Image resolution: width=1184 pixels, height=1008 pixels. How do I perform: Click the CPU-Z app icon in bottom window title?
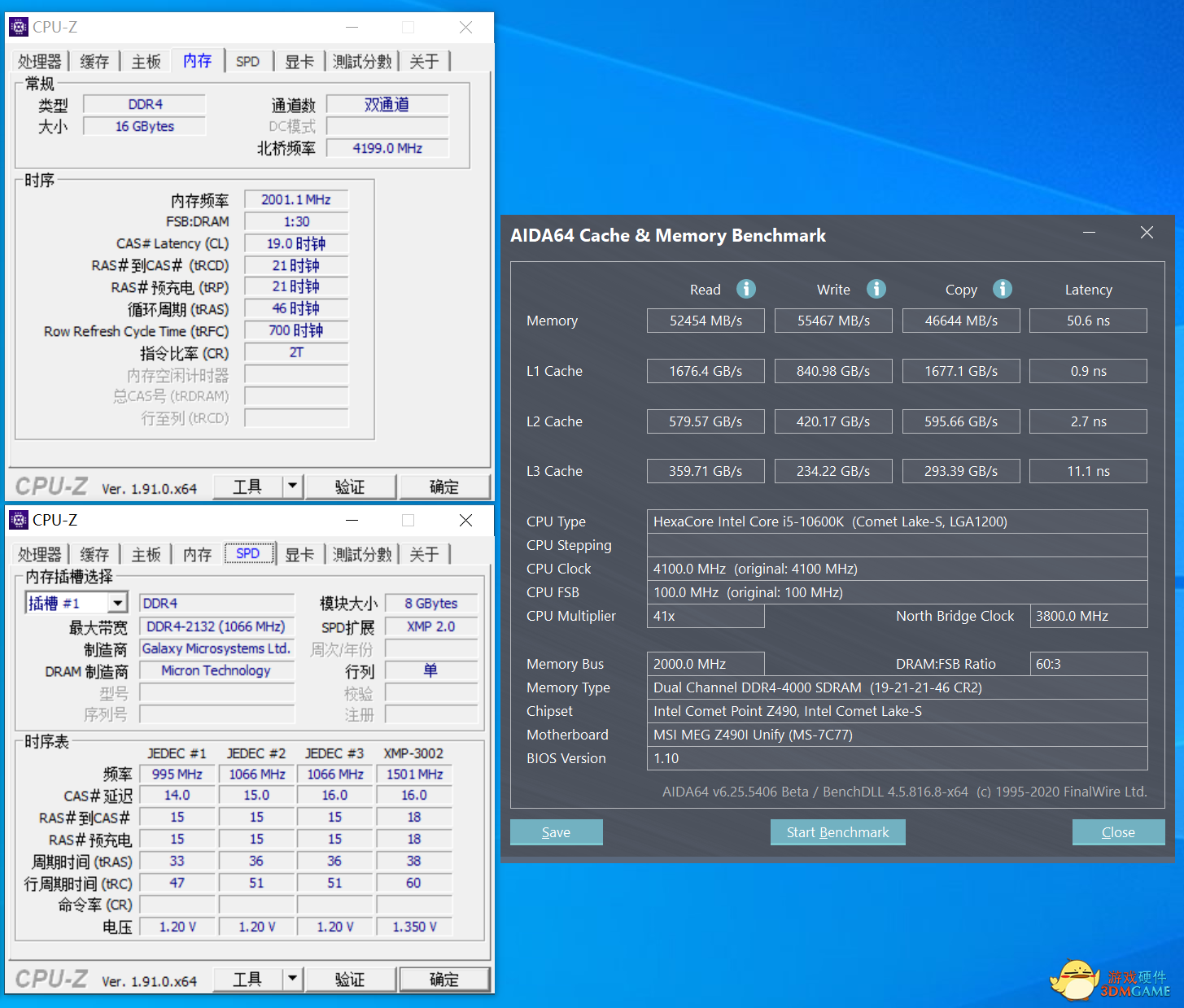point(18,520)
